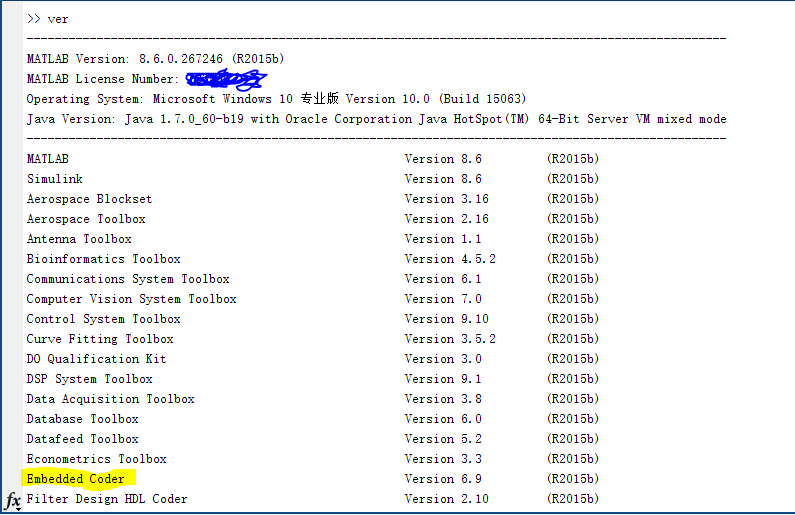Click the 'Econometrics Toolbox' entry
The height and width of the screenshot is (515, 795).
click(96, 459)
